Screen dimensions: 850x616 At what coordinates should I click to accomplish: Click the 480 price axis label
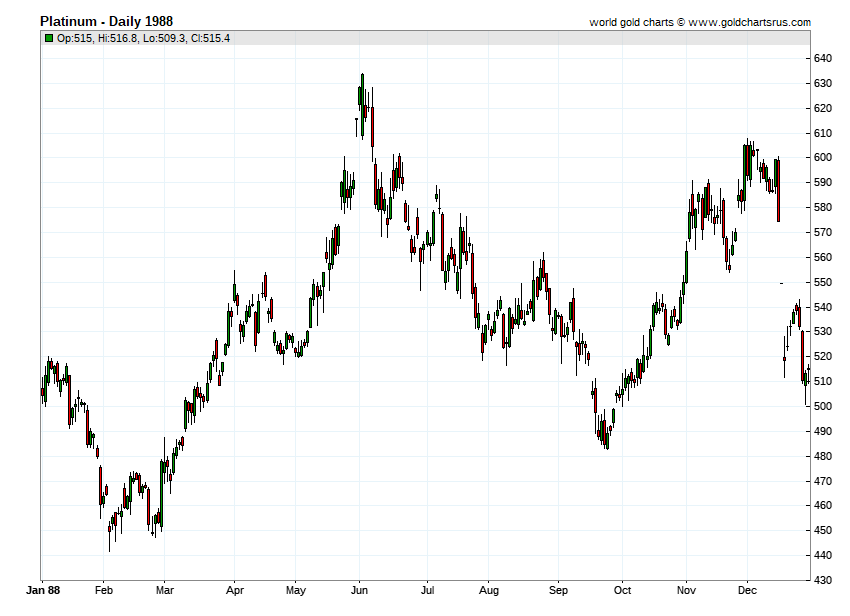click(x=823, y=456)
